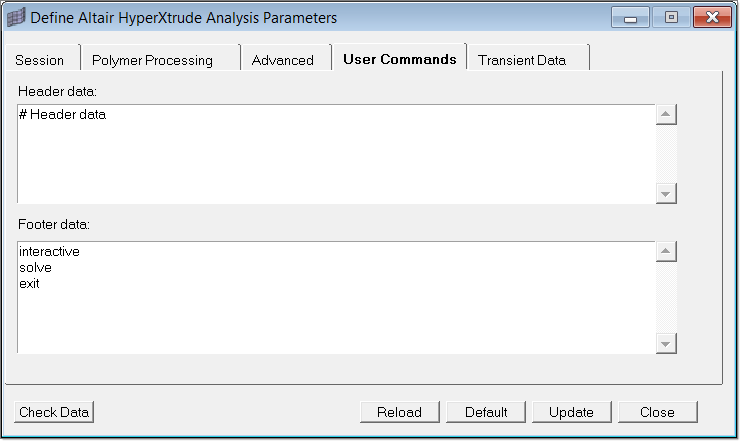Screen dimensions: 741x442
Task: Click inside the Header data text area
Action: point(335,155)
